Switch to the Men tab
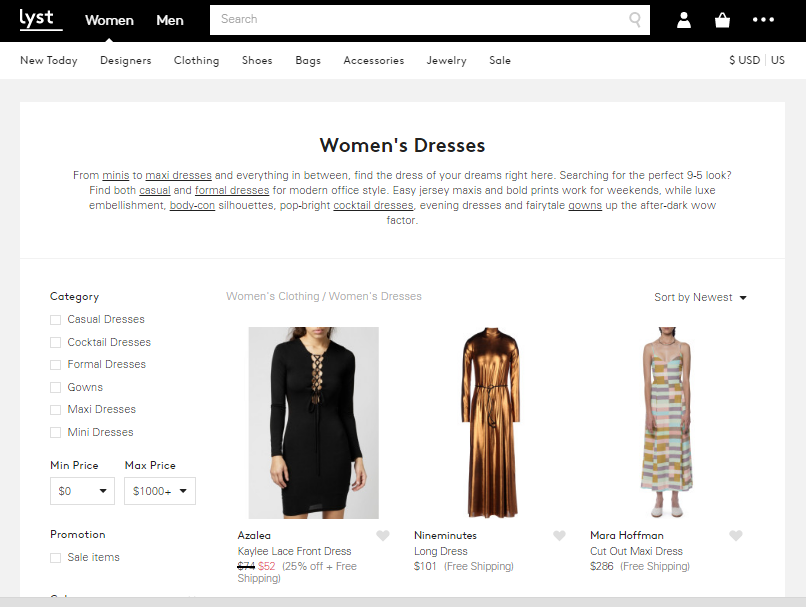This screenshot has height=607, width=806. [x=170, y=20]
